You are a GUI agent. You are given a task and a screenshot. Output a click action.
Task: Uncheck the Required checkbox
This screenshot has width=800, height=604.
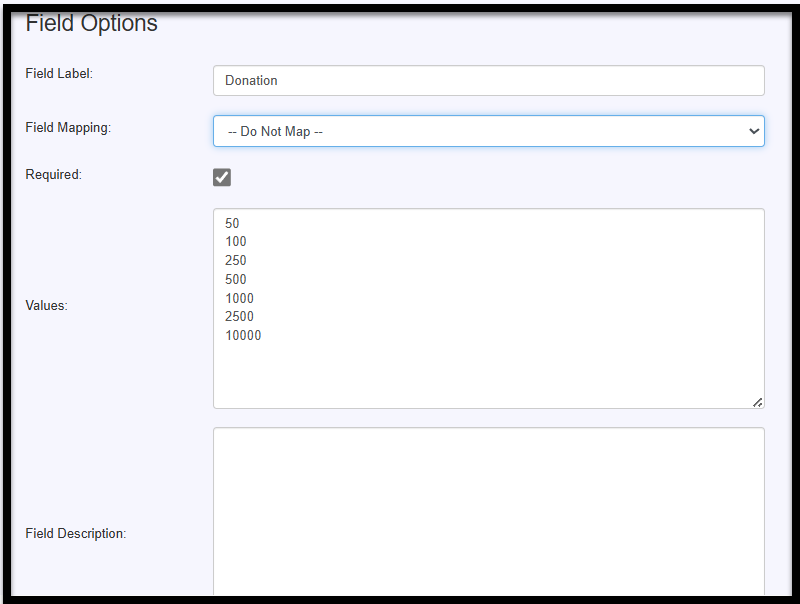[222, 177]
